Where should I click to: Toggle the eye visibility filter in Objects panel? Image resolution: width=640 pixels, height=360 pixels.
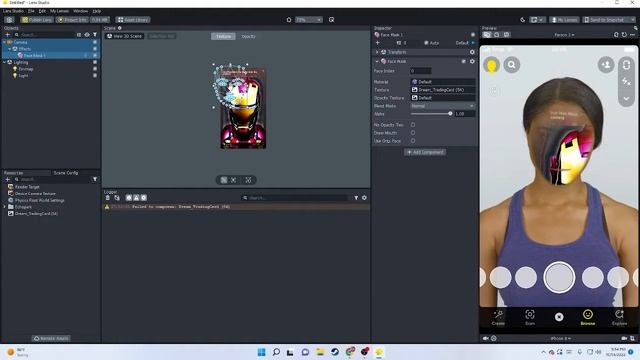coord(87,35)
